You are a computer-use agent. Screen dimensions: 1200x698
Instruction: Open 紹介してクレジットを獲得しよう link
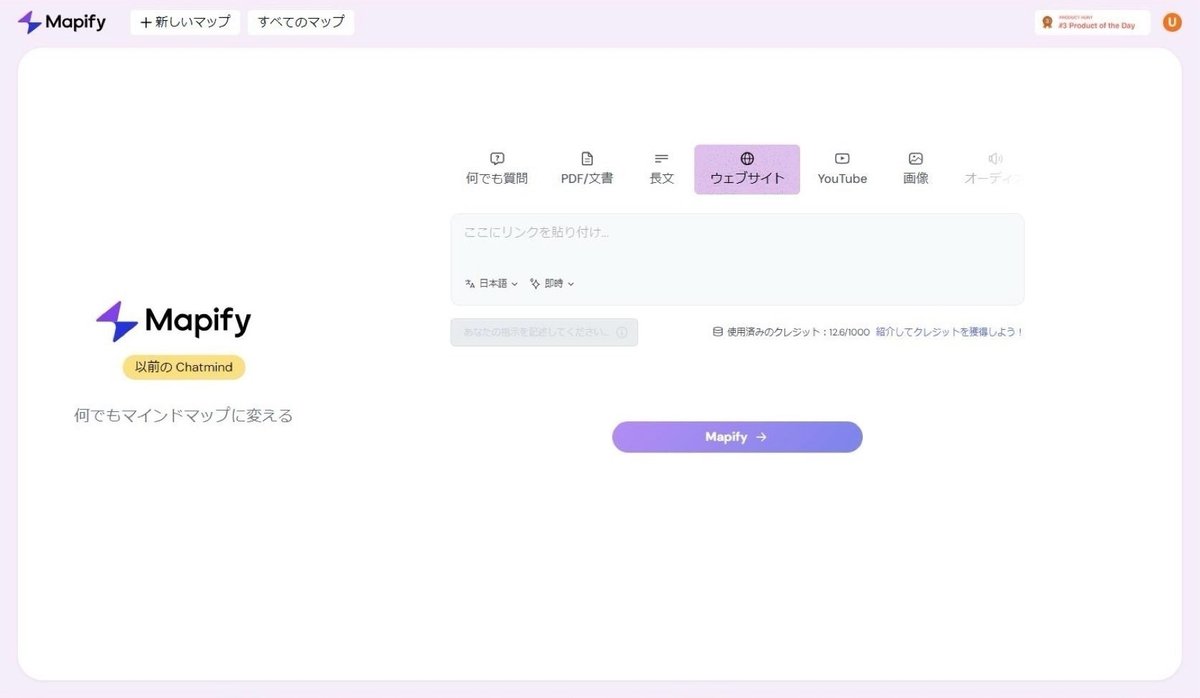[950, 332]
